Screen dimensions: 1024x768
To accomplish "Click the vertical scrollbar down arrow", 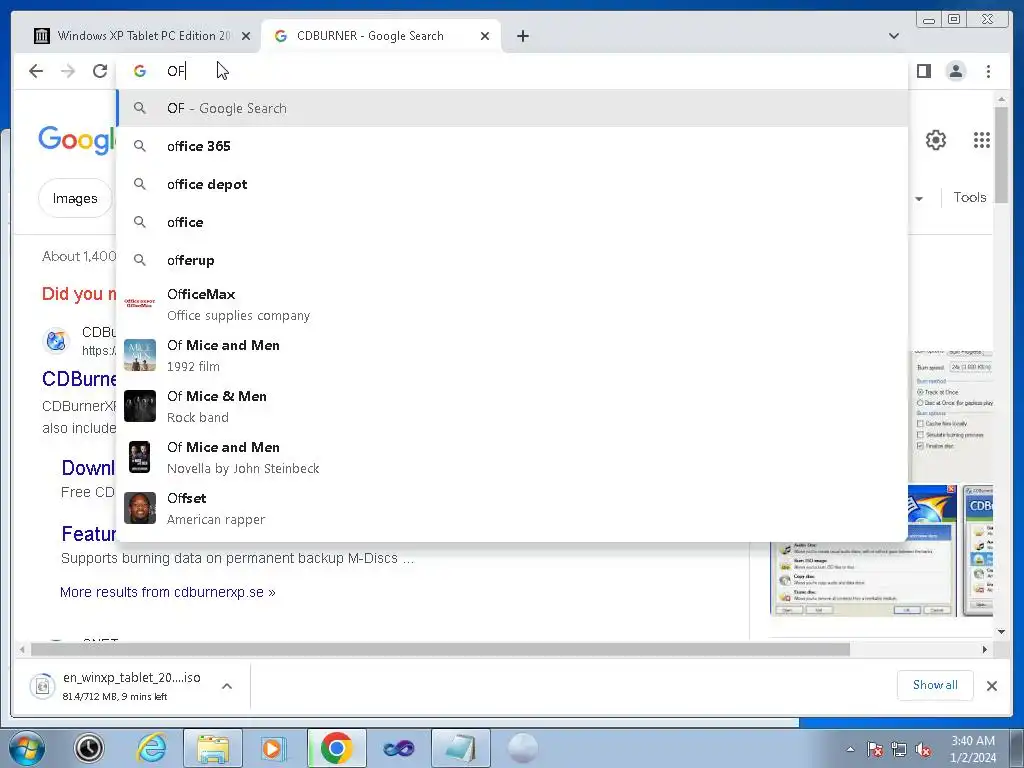I will [x=1001, y=632].
